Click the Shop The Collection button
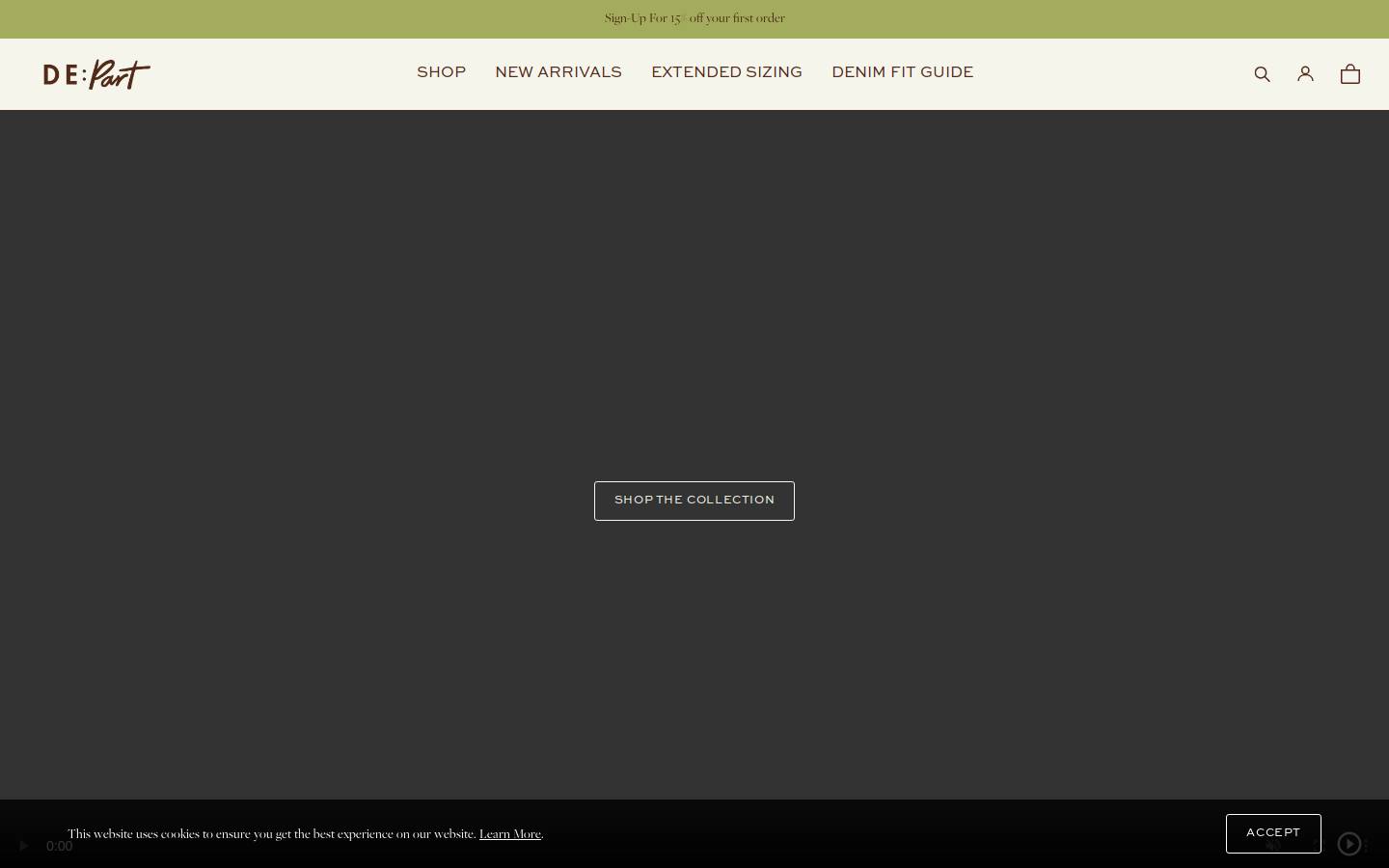The image size is (1389, 868). (x=694, y=501)
